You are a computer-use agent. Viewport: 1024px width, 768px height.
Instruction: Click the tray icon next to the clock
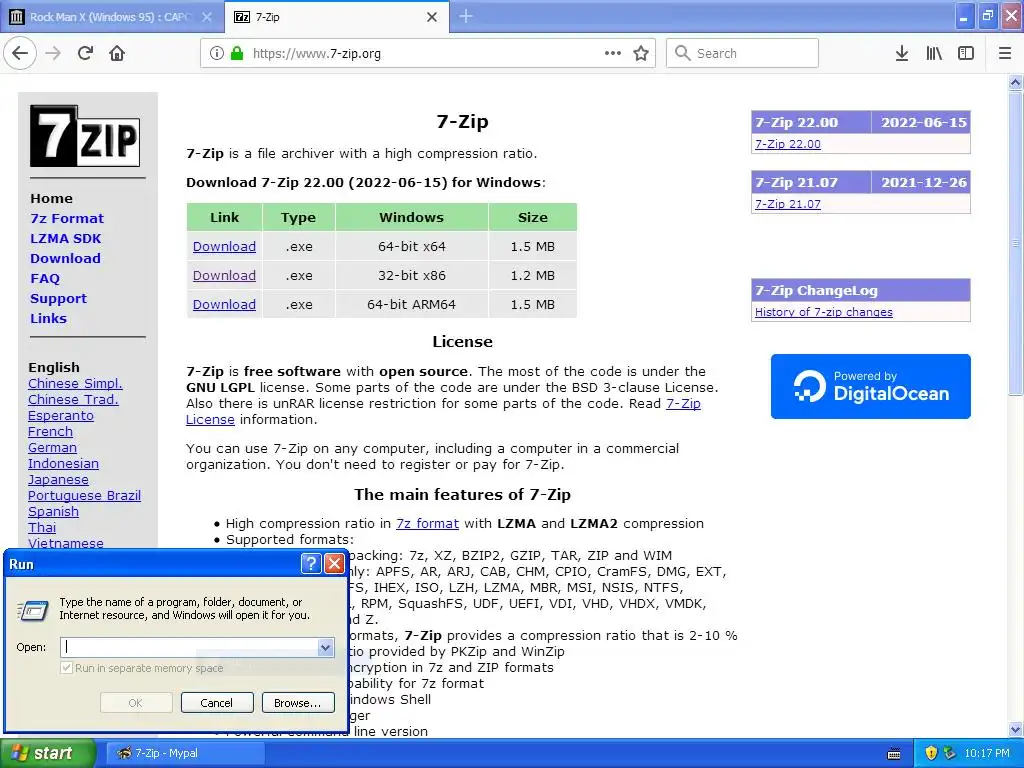point(950,753)
